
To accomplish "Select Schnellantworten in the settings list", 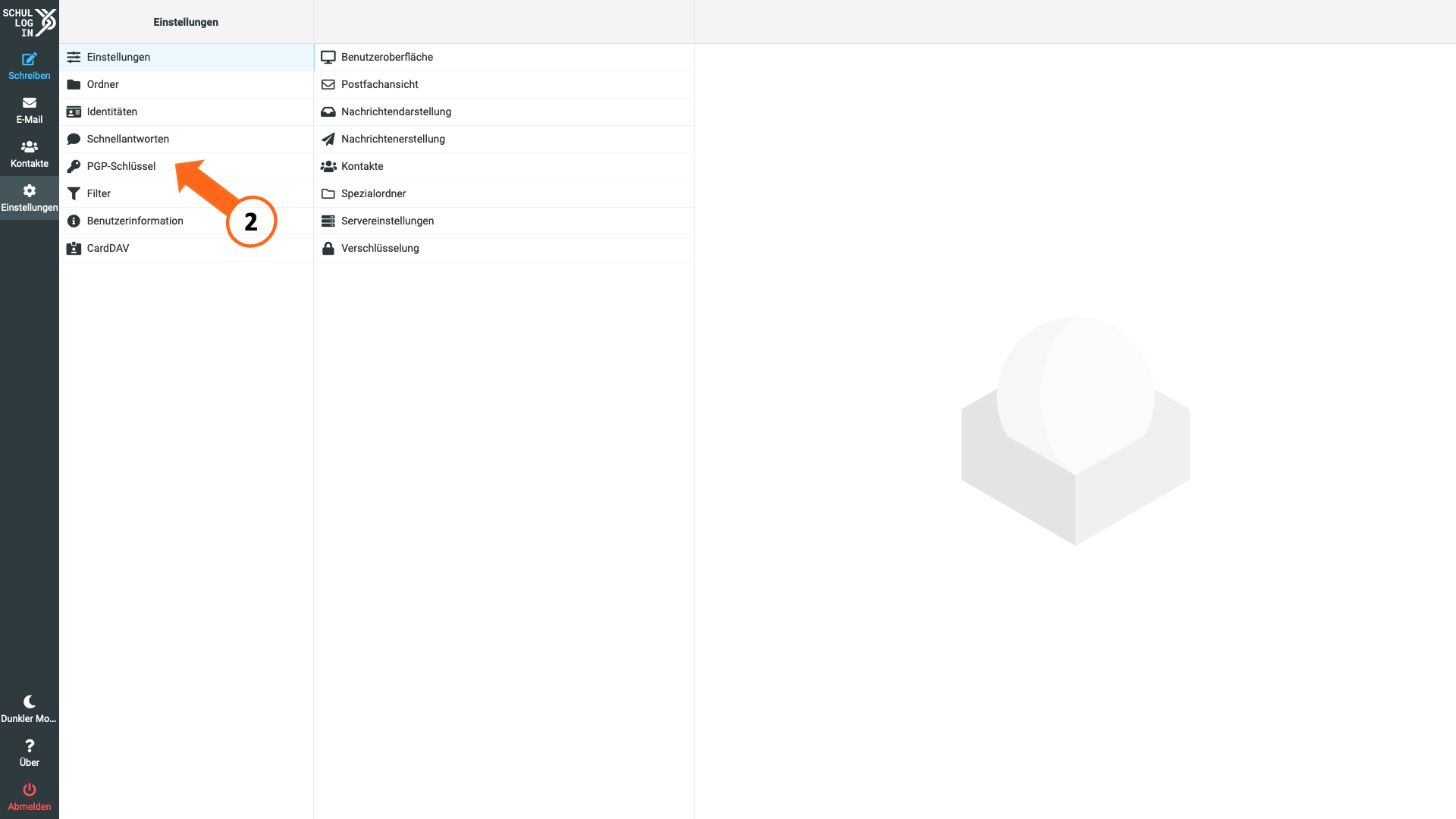I will (187, 139).
